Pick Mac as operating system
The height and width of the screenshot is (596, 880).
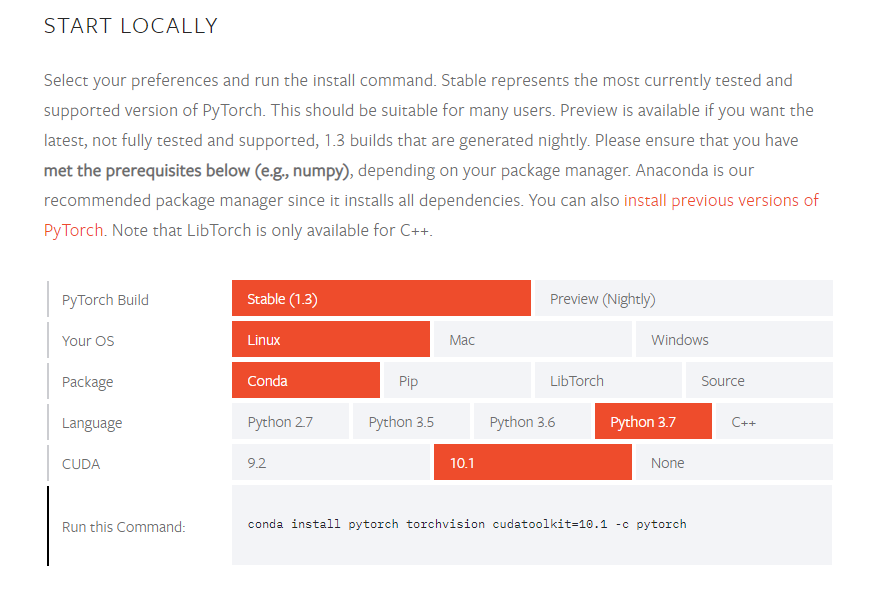533,340
